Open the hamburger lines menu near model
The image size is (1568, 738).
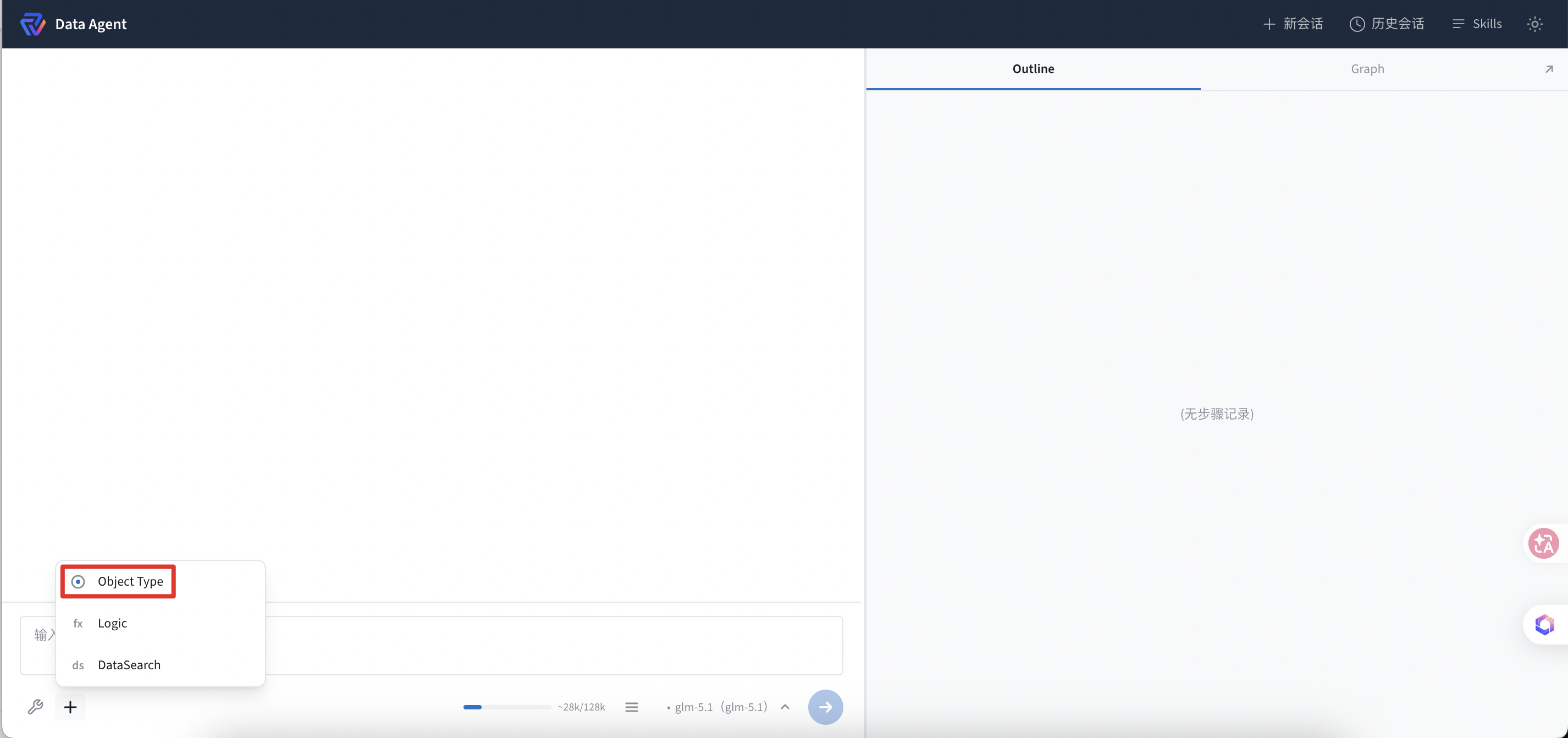pyautogui.click(x=632, y=707)
